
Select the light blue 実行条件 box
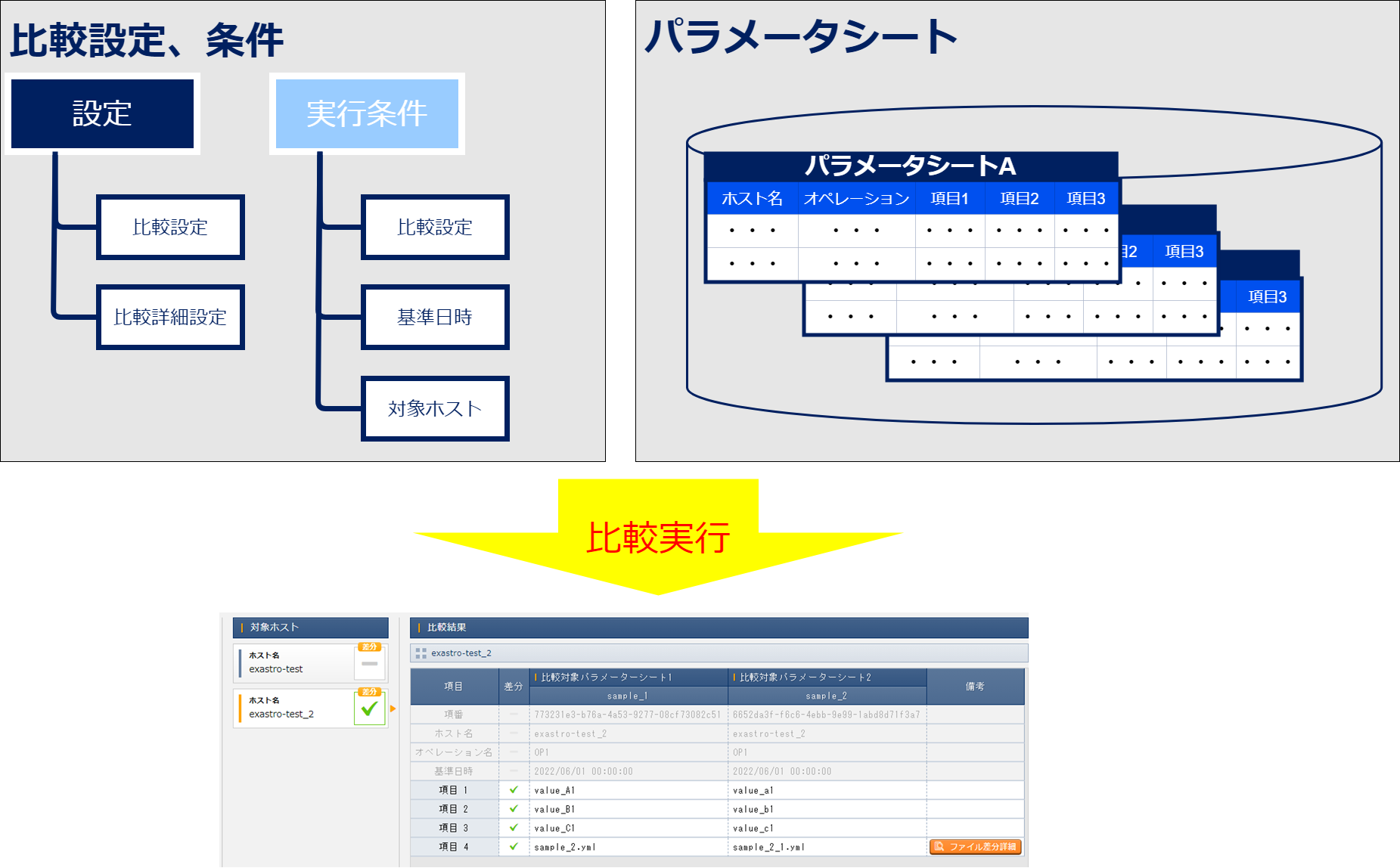point(367,113)
